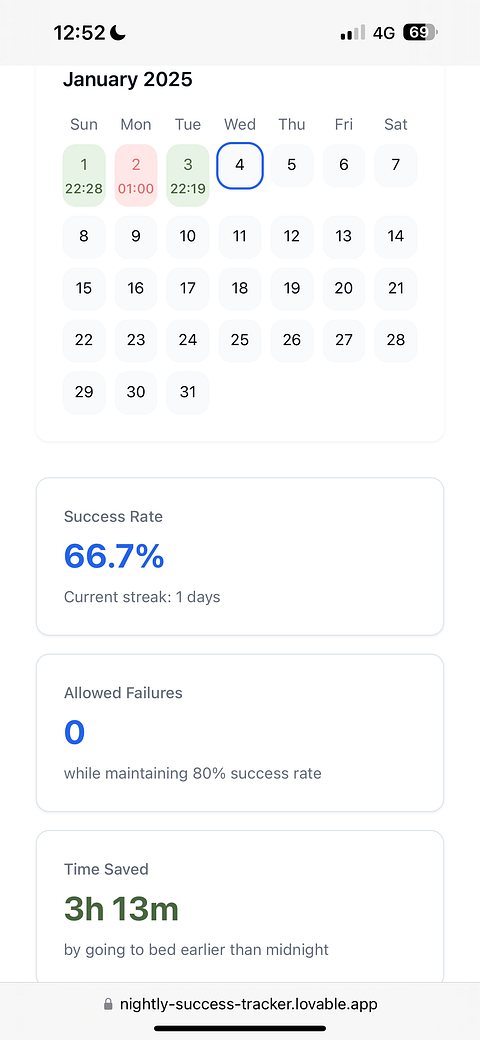Viewport: 480px width, 1040px height.
Task: Tap the January 2025 month heading
Action: coord(127,80)
